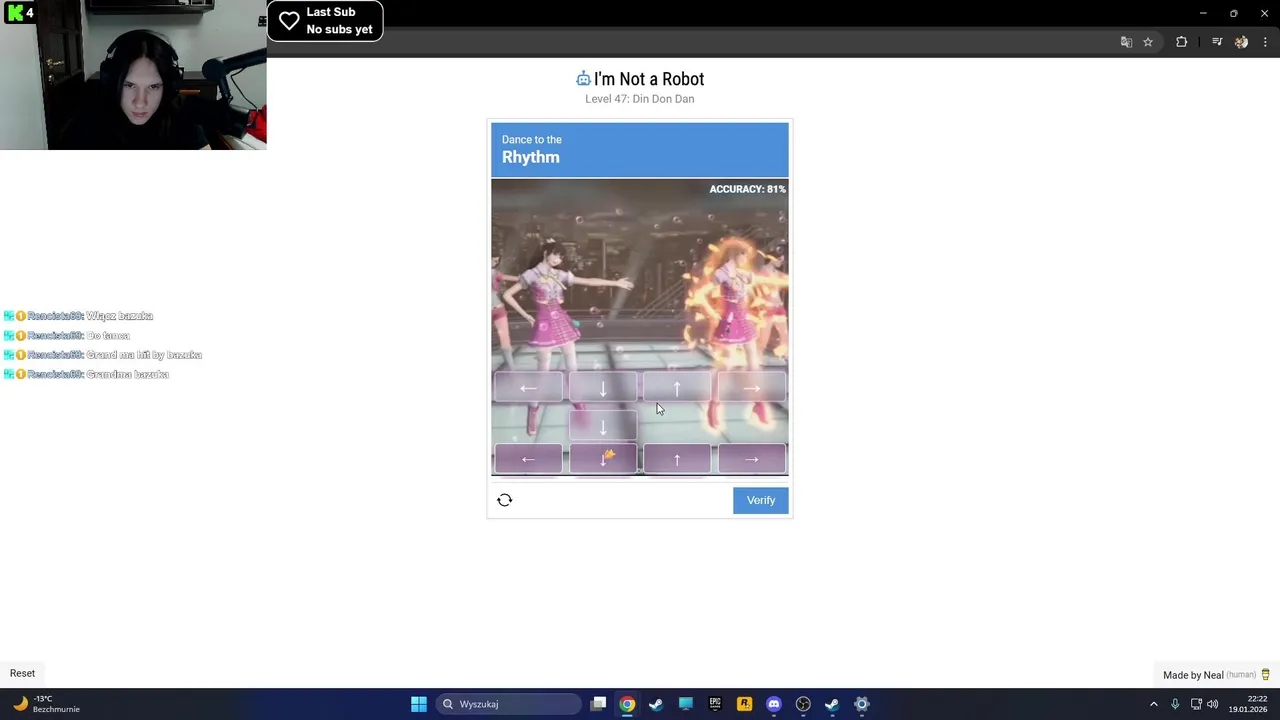1280x720 pixels.
Task: Launch Epic Games from the taskbar
Action: pyautogui.click(x=715, y=704)
